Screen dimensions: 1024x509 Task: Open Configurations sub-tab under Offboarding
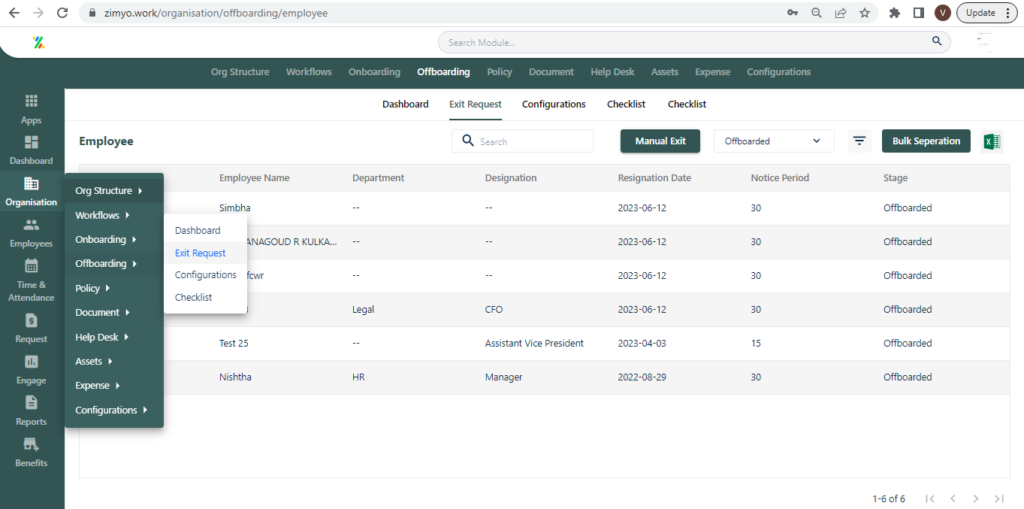(x=554, y=104)
